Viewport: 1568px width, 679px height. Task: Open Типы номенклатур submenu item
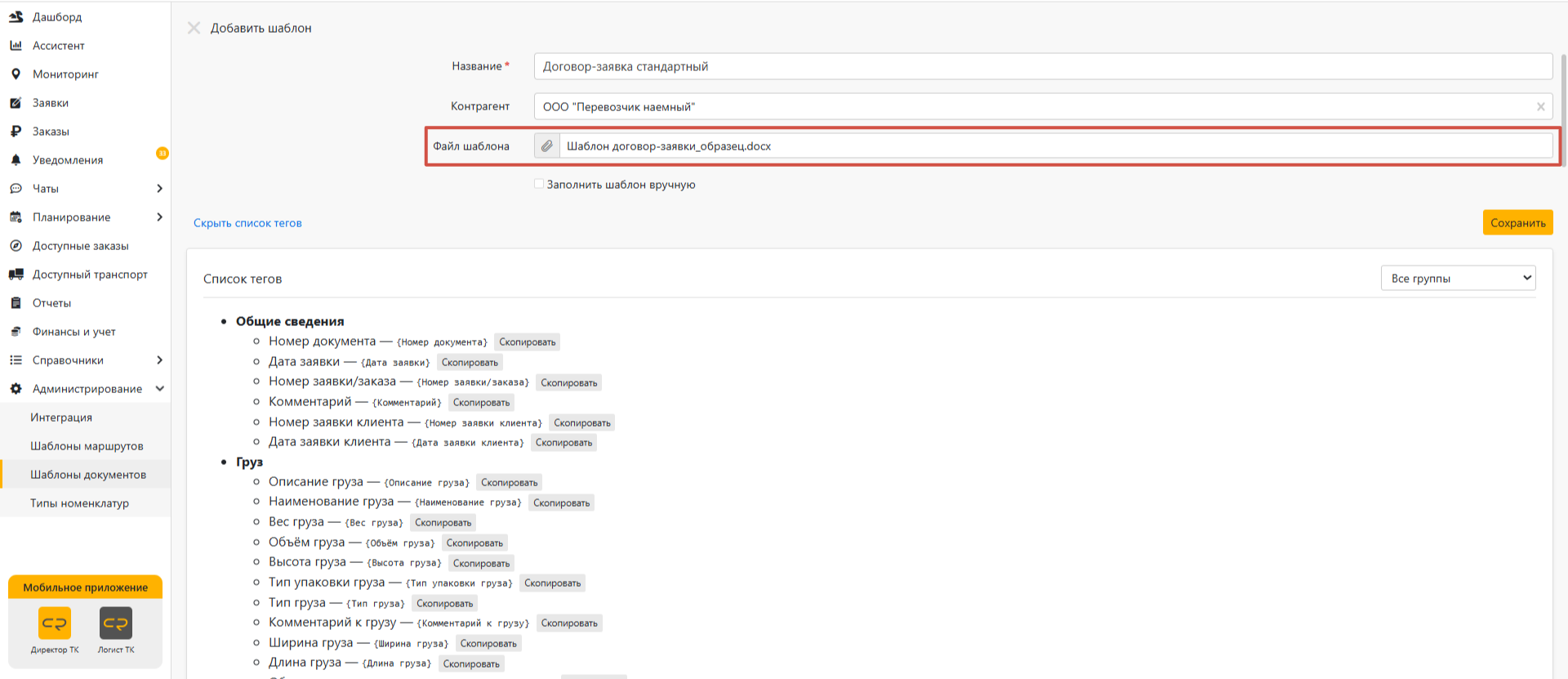point(86,503)
